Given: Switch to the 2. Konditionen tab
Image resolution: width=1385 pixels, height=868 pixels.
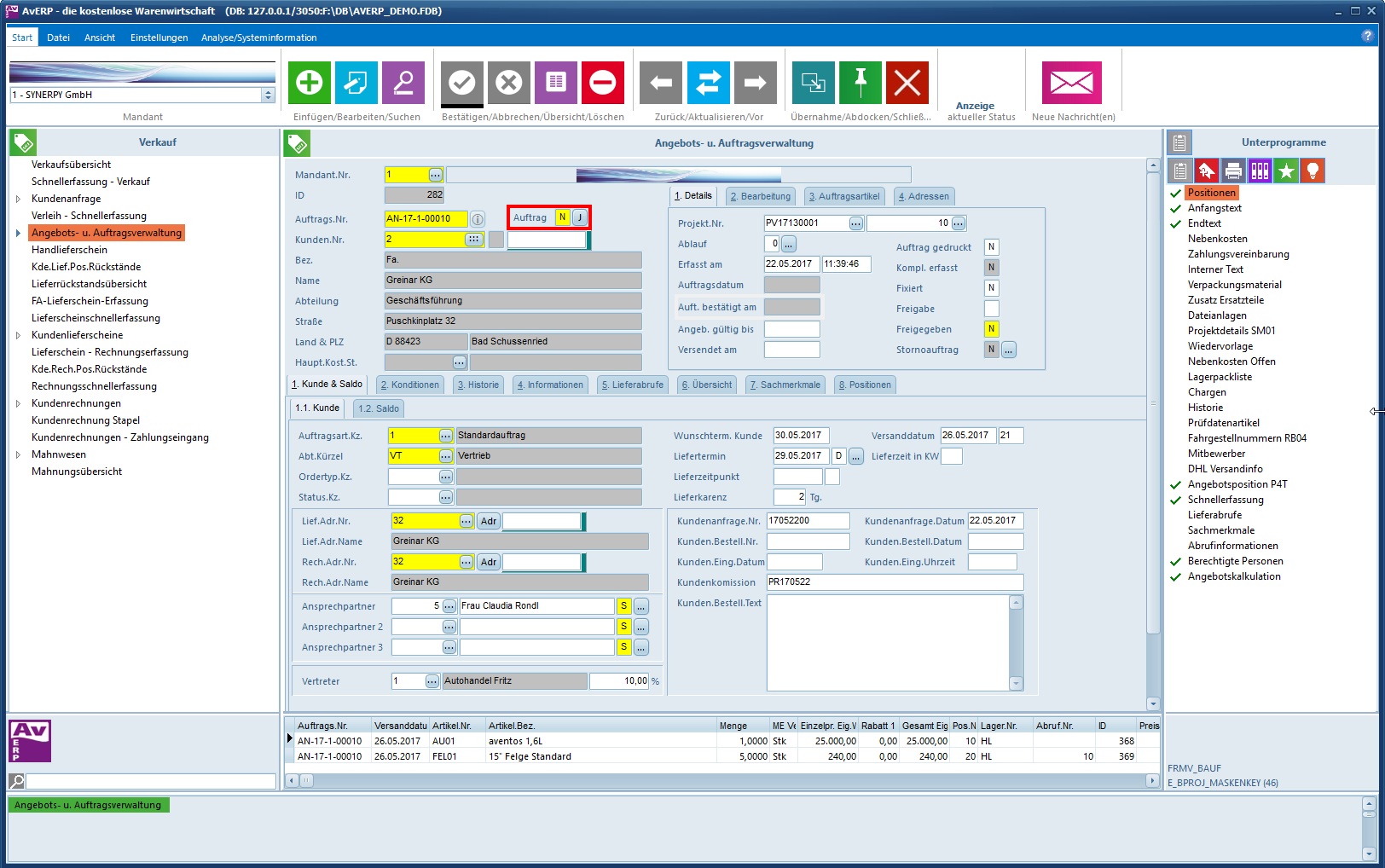Looking at the screenshot, I should click(409, 385).
